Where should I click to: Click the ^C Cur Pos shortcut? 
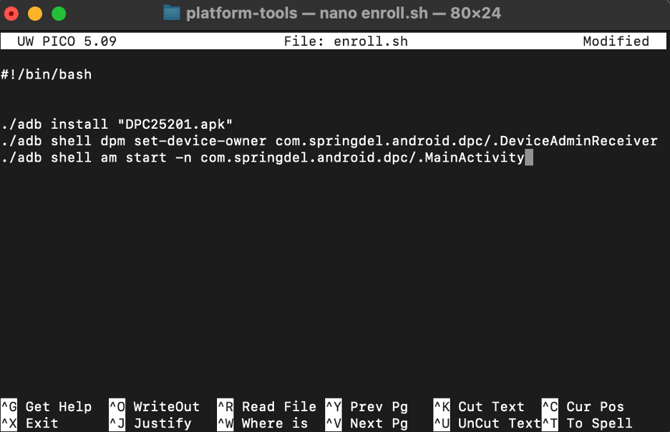click(x=583, y=406)
